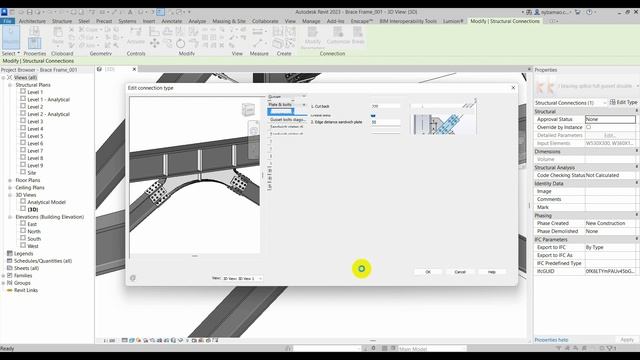
Task: Click the info icon at dialog bottom-left
Action: coord(133,278)
